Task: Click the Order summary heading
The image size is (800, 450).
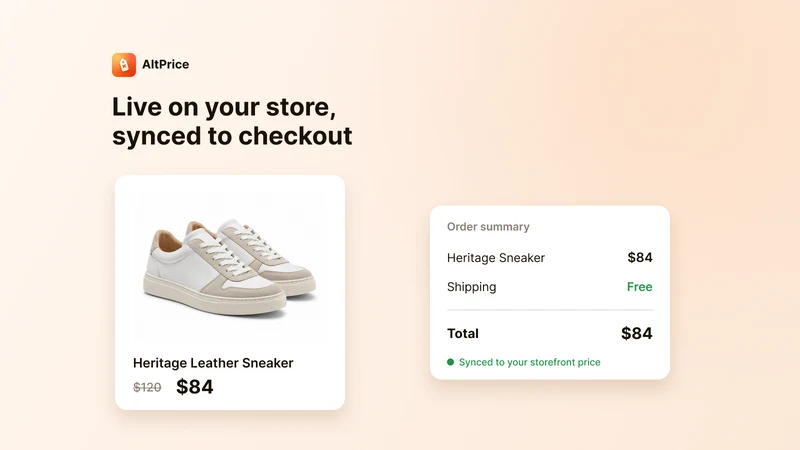Action: click(x=488, y=227)
